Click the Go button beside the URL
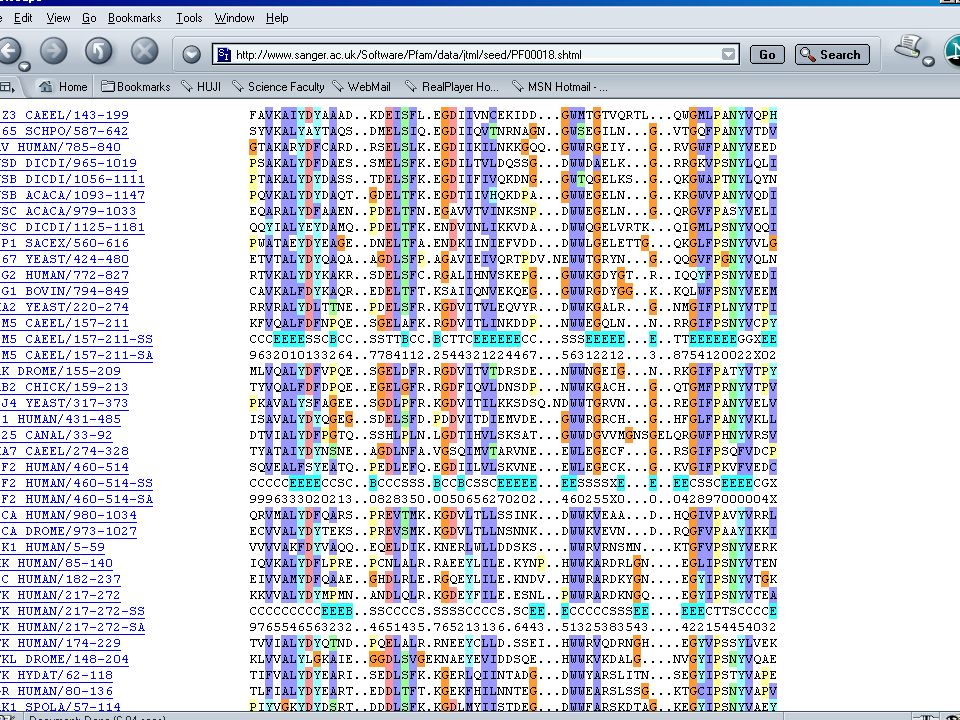Viewport: 960px width, 720px height. (x=767, y=54)
